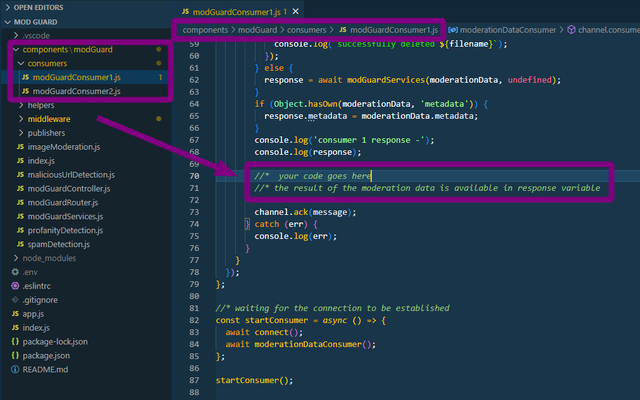Select components in the breadcrumb
The image size is (640, 400).
click(205, 30)
